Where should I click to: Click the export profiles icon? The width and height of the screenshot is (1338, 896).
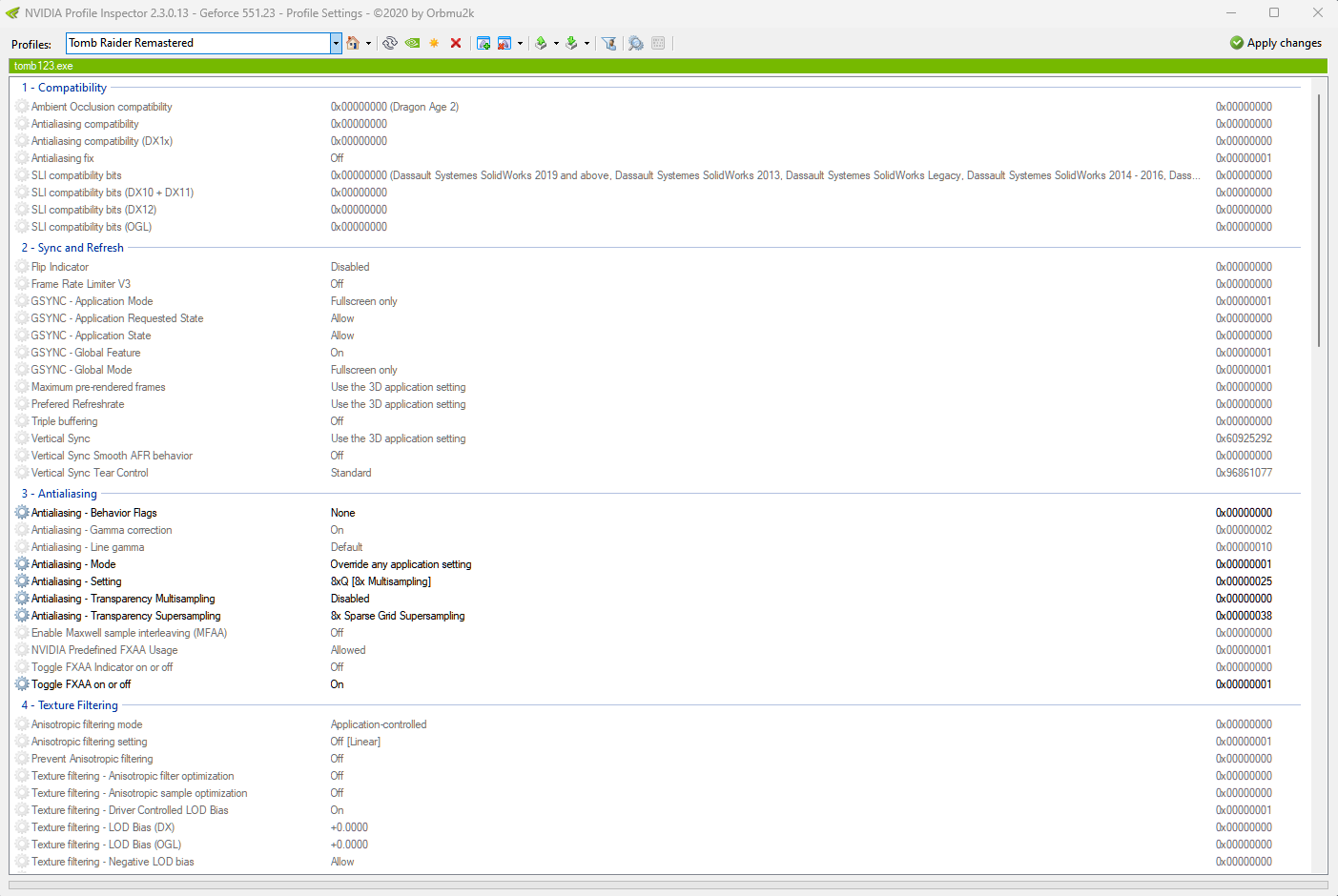pos(541,43)
